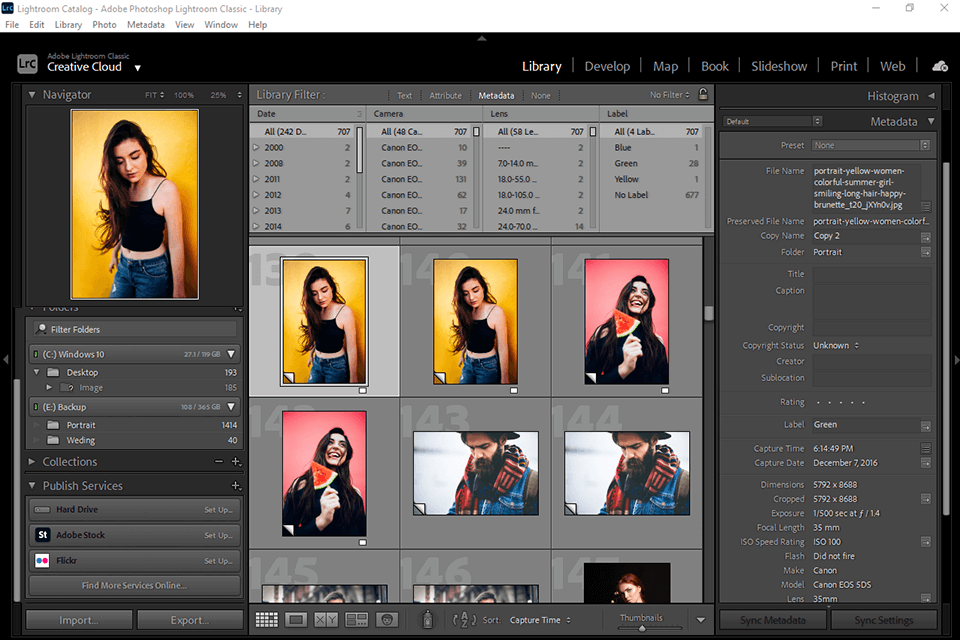Click Copy Name action button icon
Screen dimensions: 960x640
click(926, 237)
